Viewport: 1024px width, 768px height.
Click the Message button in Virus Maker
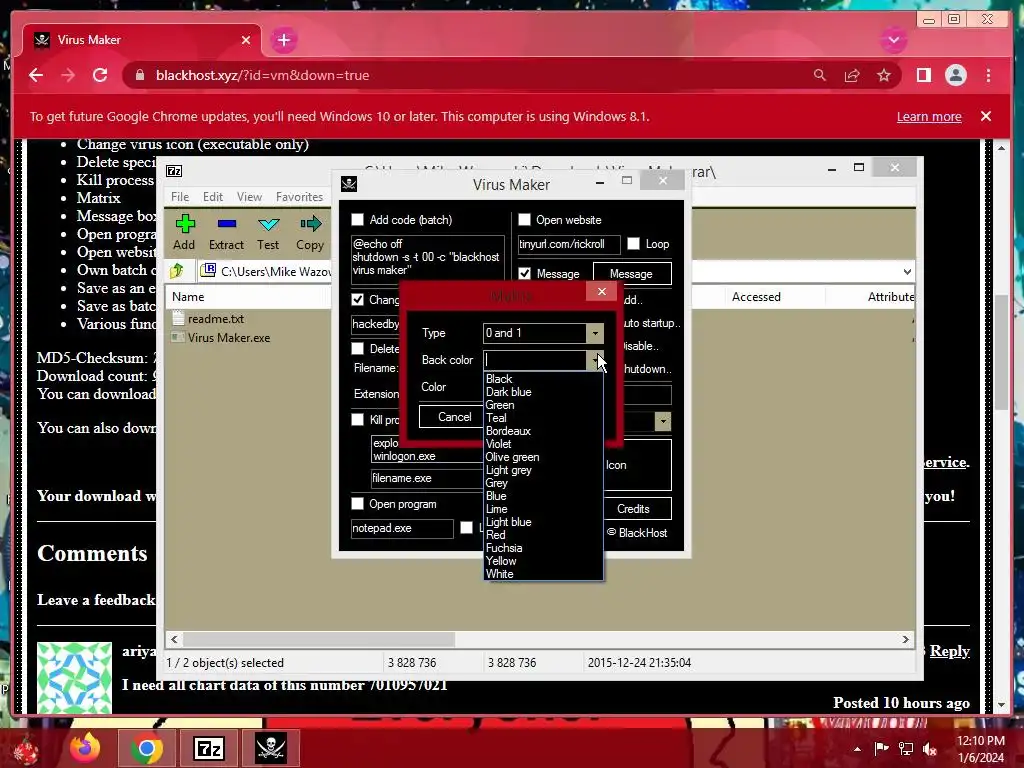coord(632,274)
